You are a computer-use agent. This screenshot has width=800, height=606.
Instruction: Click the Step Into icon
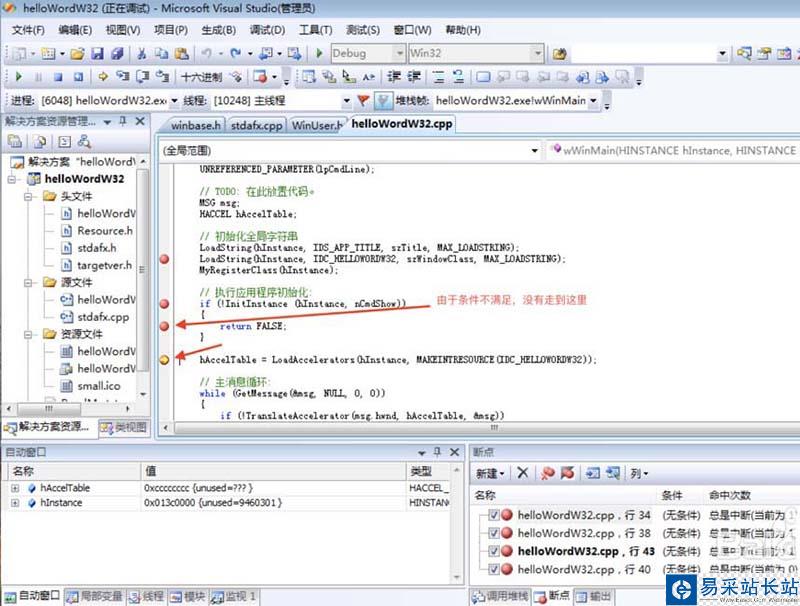[x=122, y=77]
